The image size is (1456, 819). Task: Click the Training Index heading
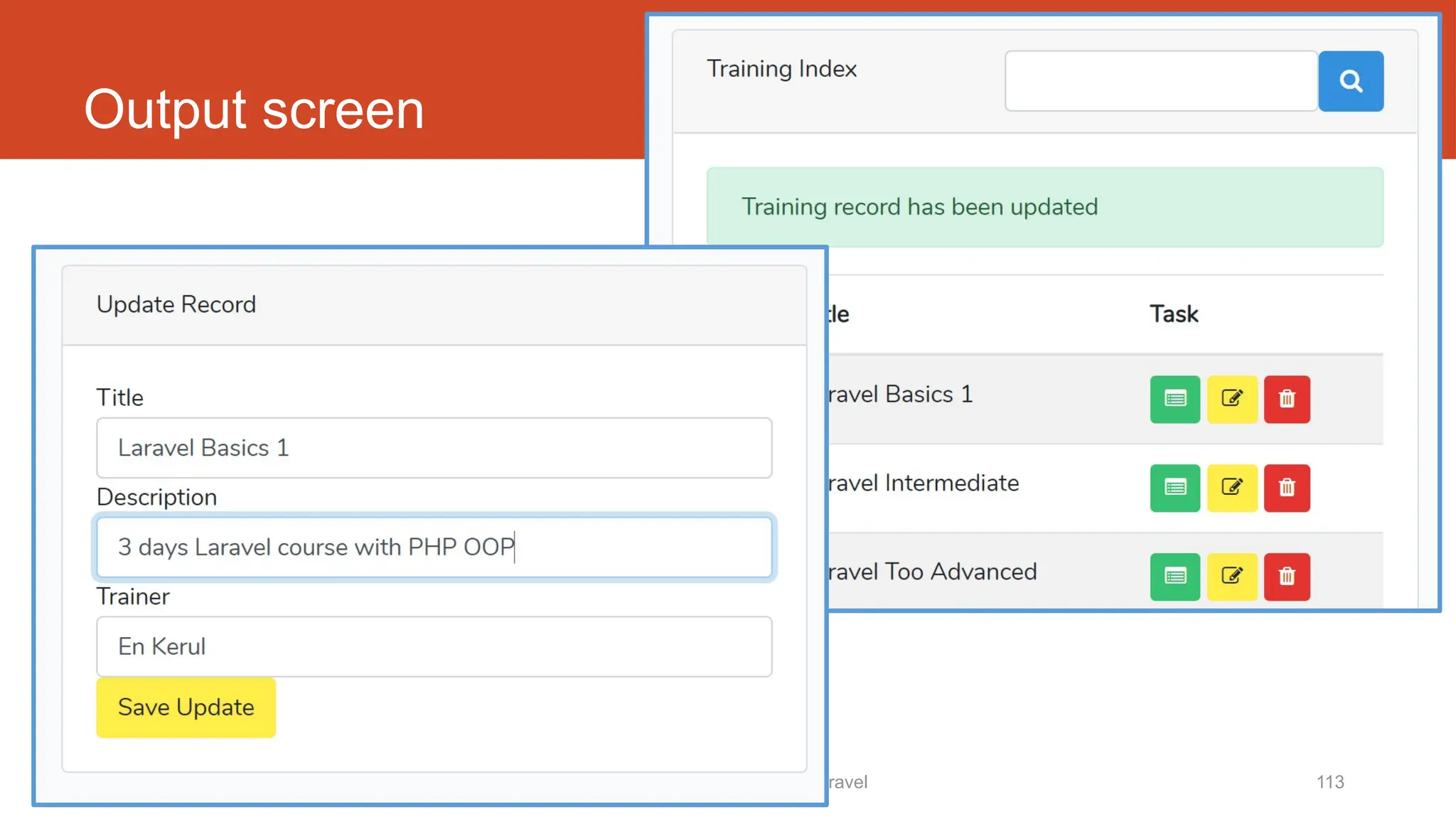[781, 69]
